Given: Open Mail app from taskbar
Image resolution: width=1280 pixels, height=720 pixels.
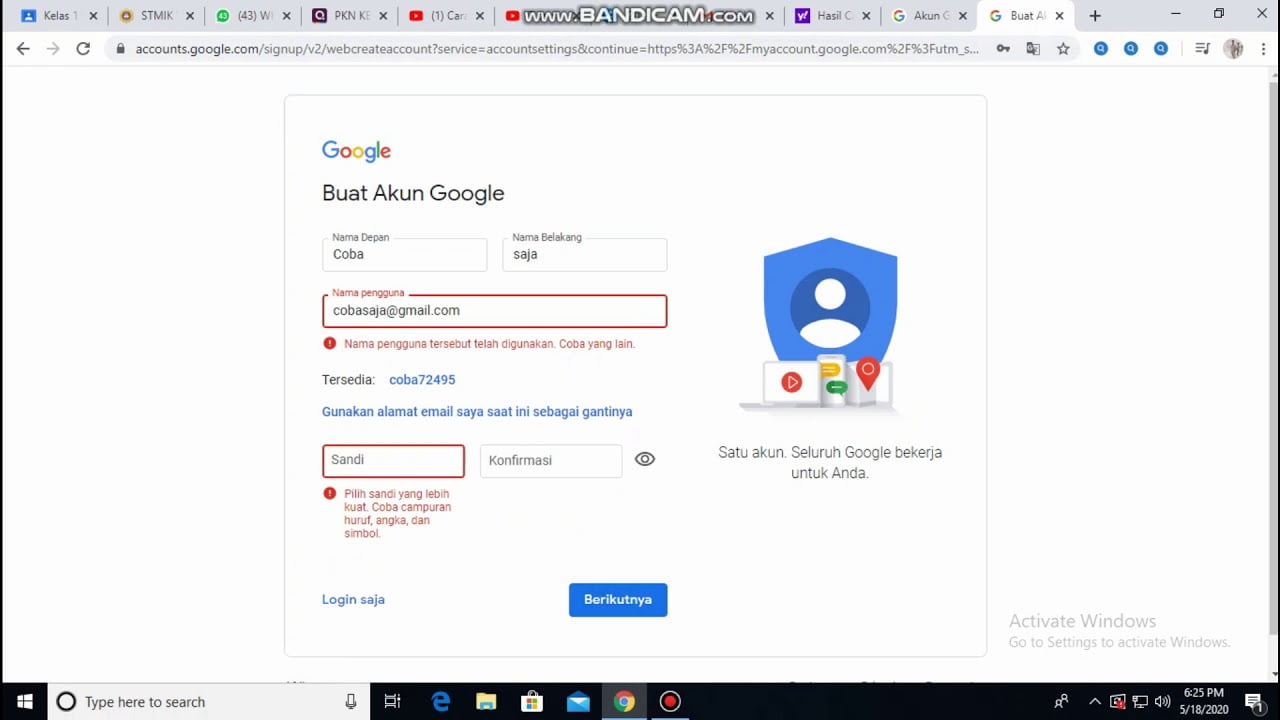Looking at the screenshot, I should 578,702.
